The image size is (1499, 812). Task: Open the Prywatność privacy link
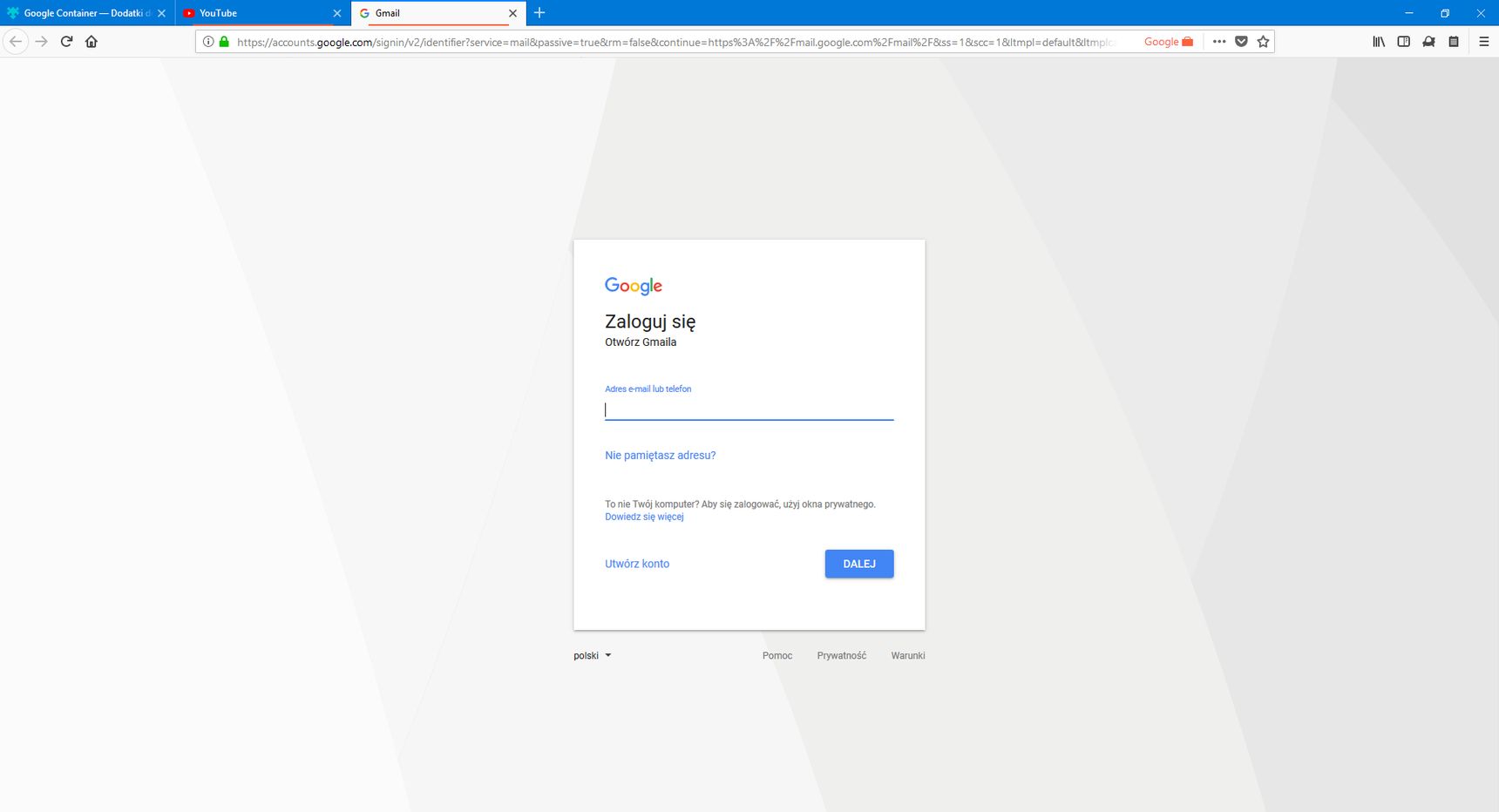tap(842, 655)
